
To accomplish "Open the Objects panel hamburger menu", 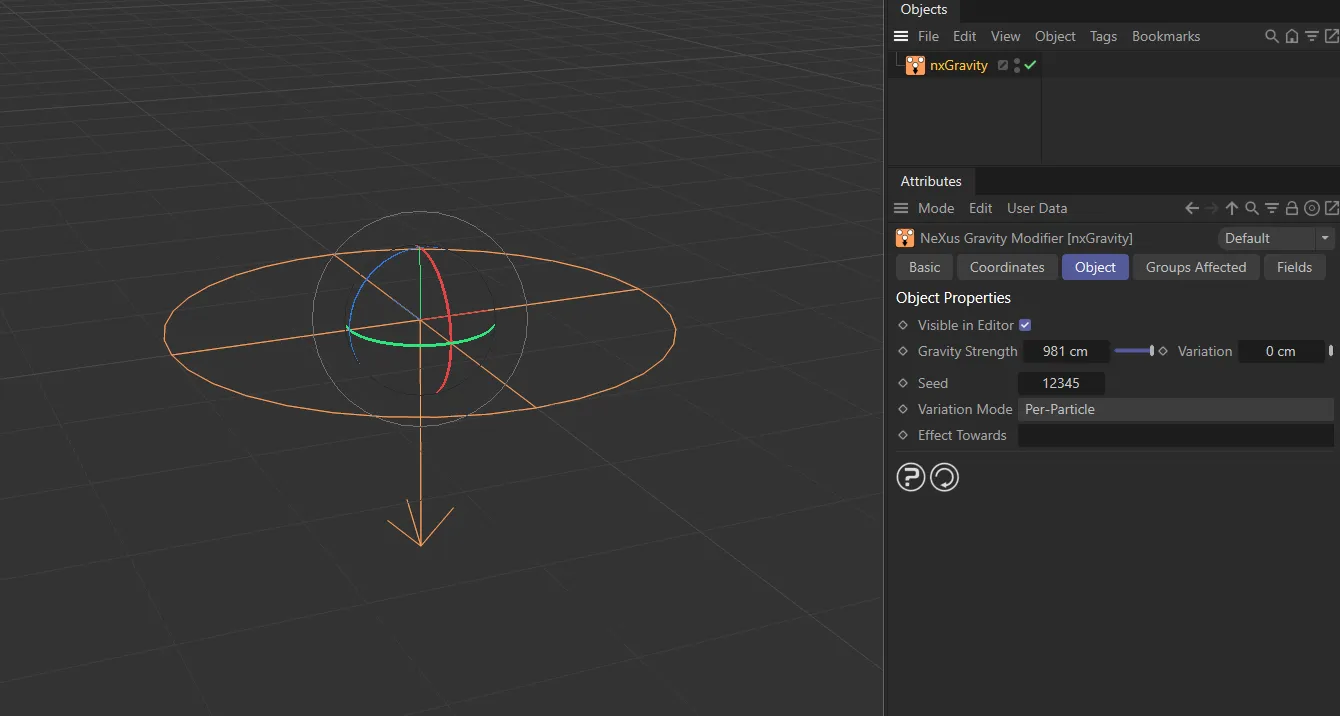I will click(x=901, y=36).
